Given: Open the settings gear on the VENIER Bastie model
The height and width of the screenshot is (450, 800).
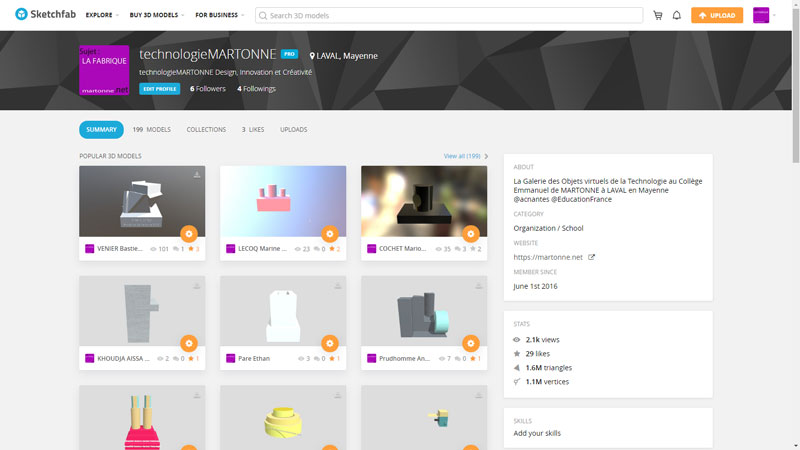Looking at the screenshot, I should (189, 234).
